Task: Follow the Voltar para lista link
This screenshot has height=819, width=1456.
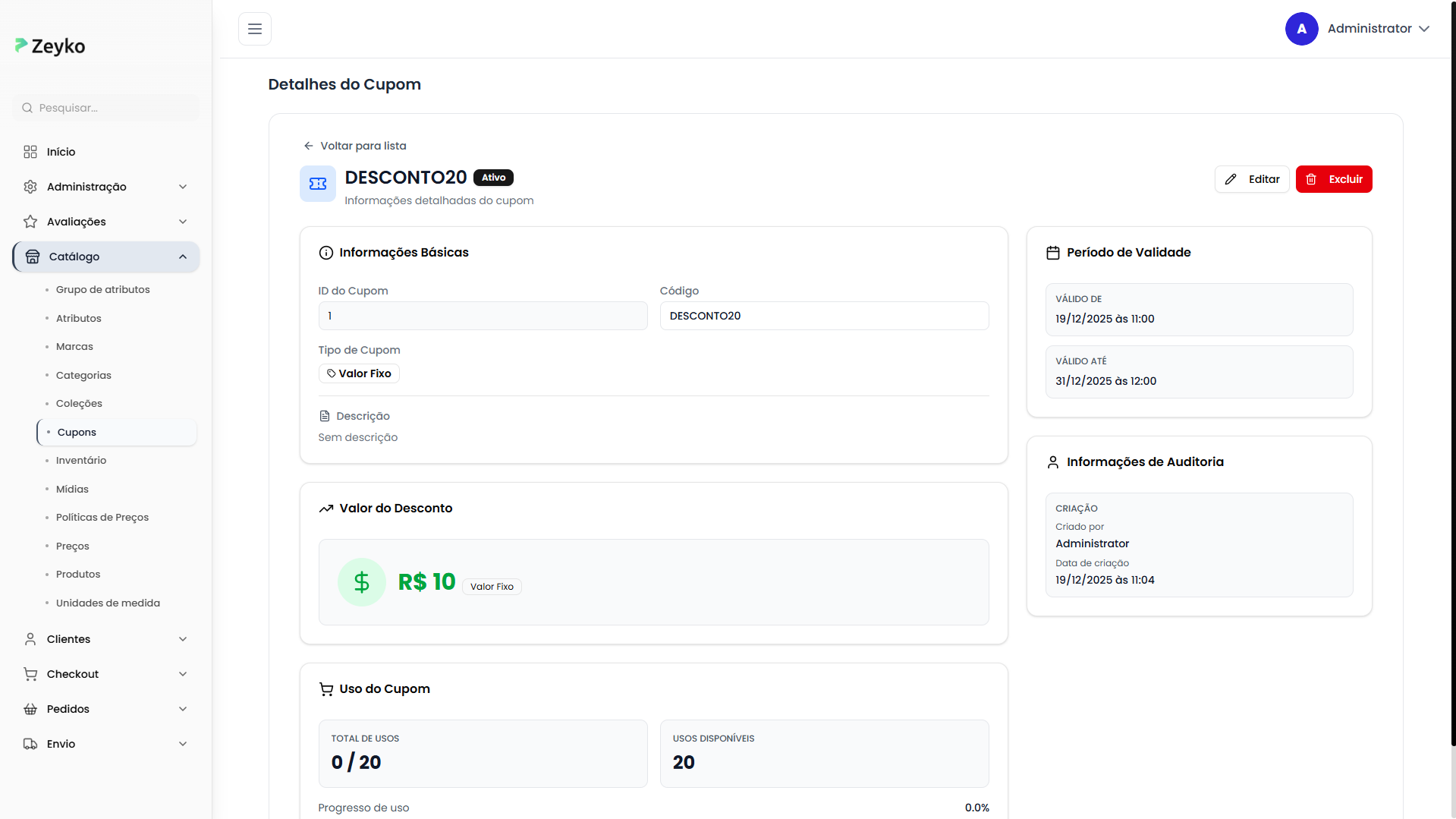Action: click(363, 146)
